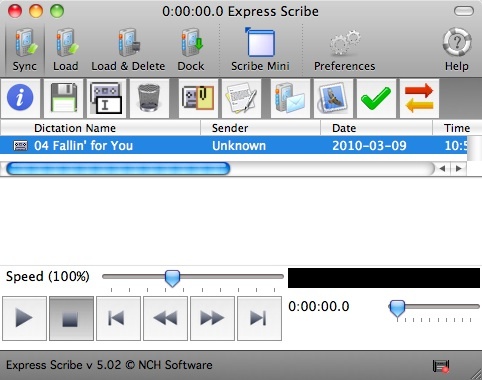Viewport: 482px width, 380px height.
Task: Forward dictation with the recorder envelope icon
Action: click(290, 98)
